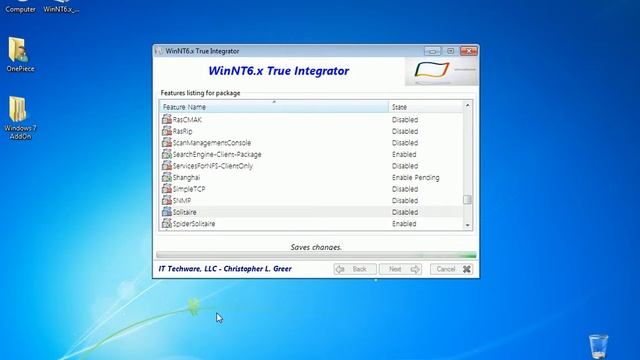Select the ScanManagementConsole feature name
This screenshot has width=640, height=360.
[x=212, y=143]
